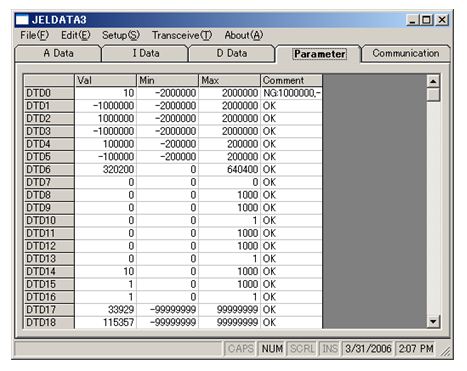
Task: Select the DTD15 row header
Action: pyautogui.click(x=49, y=284)
